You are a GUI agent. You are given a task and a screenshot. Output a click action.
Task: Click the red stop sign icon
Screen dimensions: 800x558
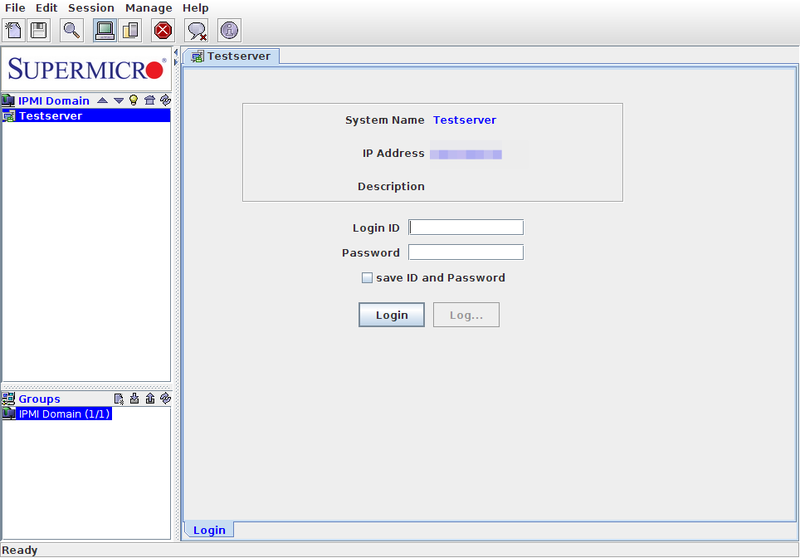pyautogui.click(x=163, y=31)
